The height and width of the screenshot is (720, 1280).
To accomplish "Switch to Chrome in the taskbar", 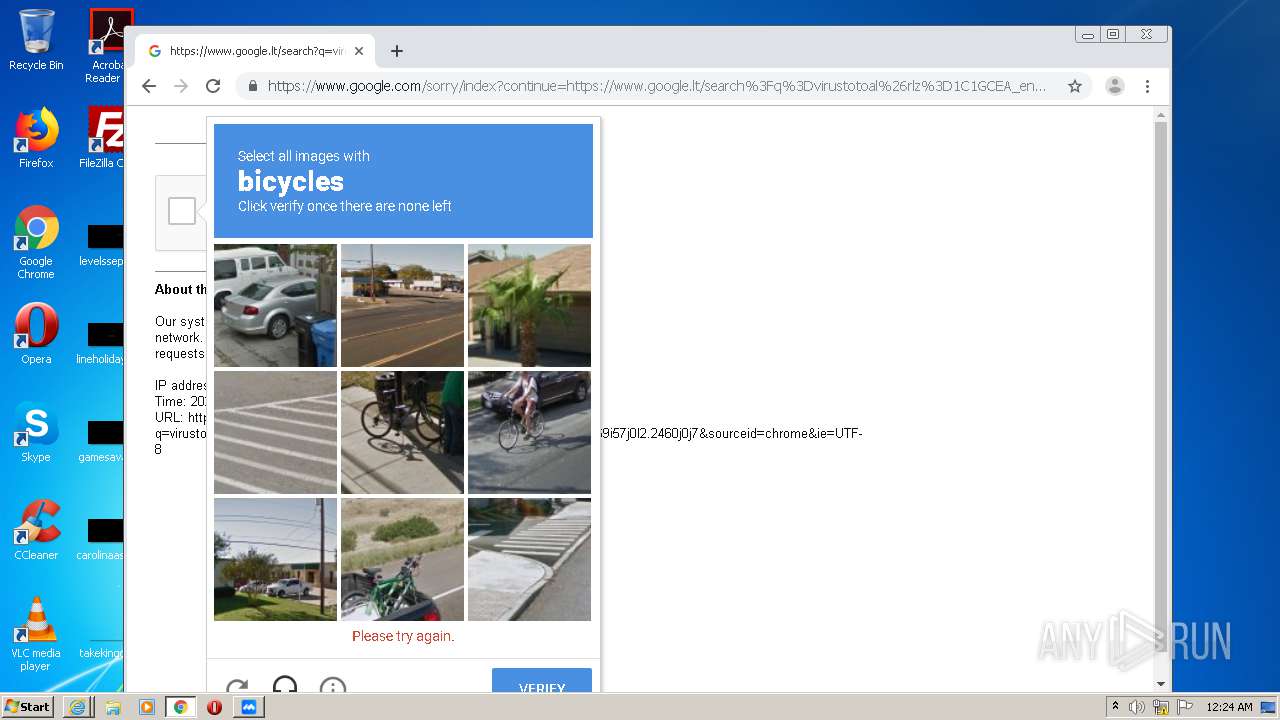I will [180, 707].
